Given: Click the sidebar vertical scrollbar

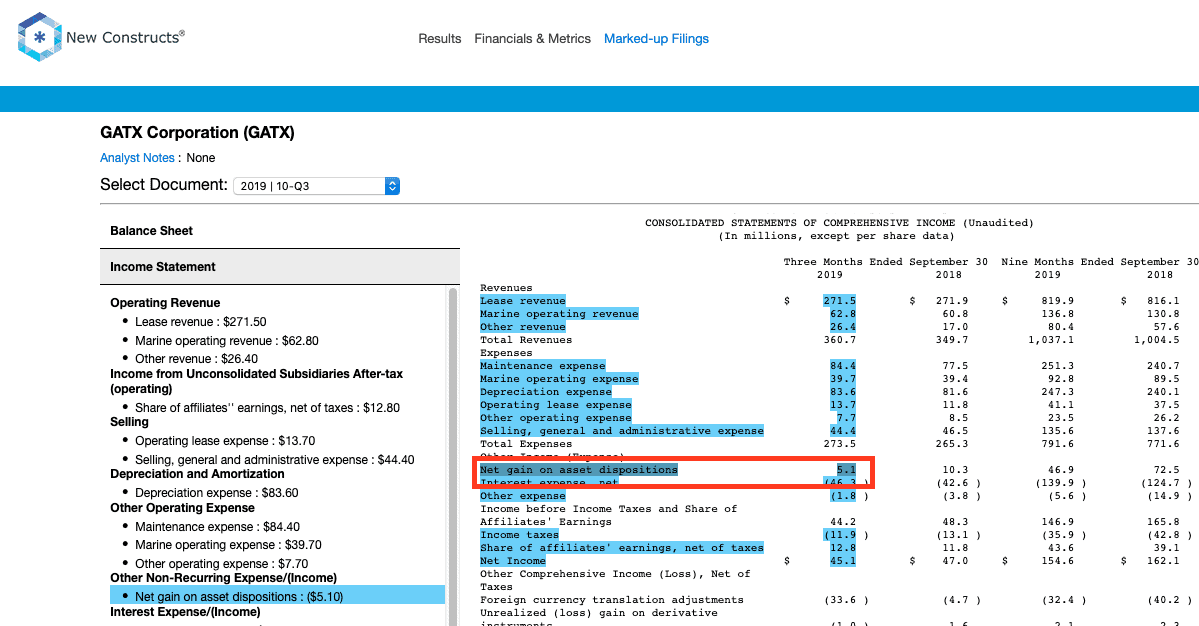Looking at the screenshot, I should pyautogui.click(x=453, y=456).
